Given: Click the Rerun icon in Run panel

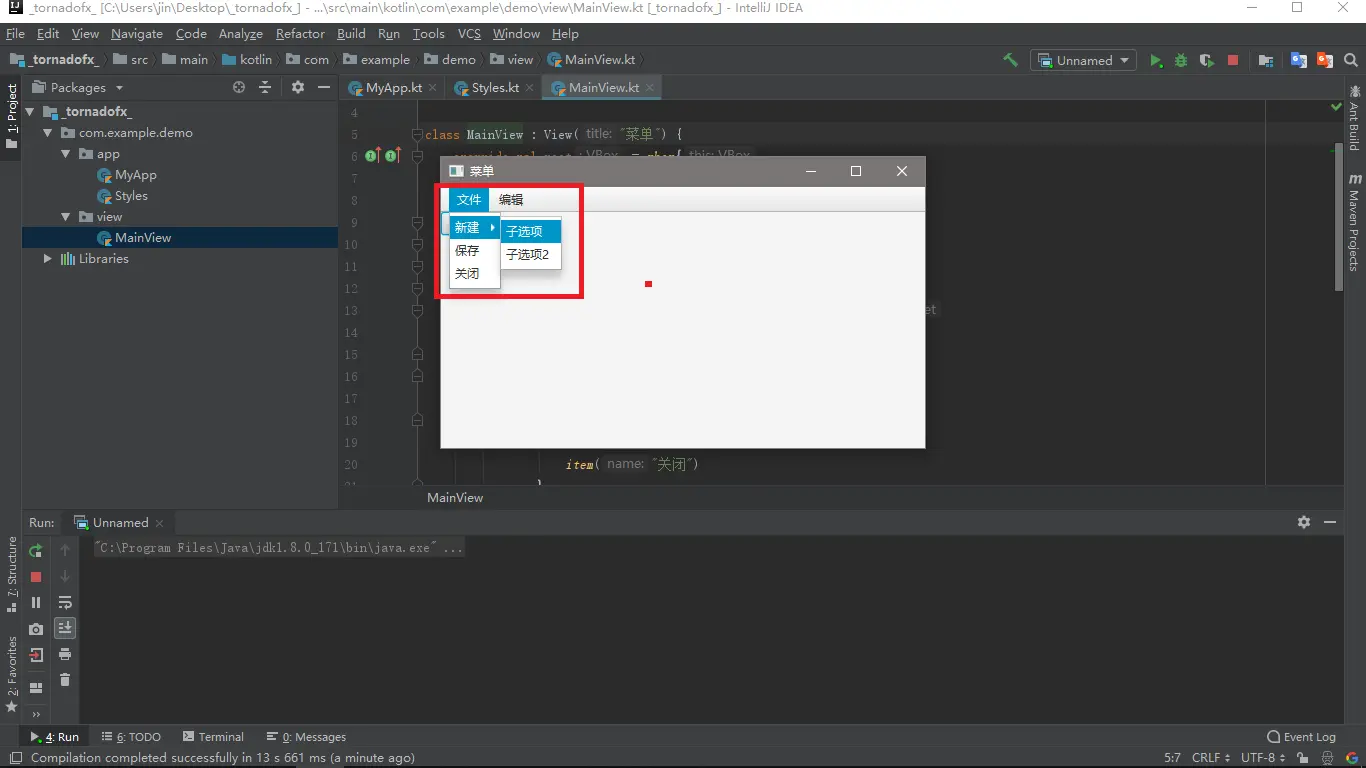Looking at the screenshot, I should coord(36,550).
